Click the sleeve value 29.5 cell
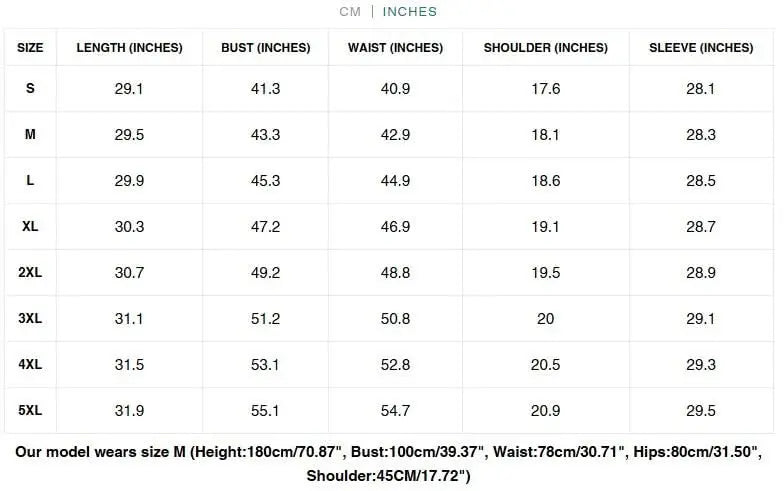 (701, 411)
